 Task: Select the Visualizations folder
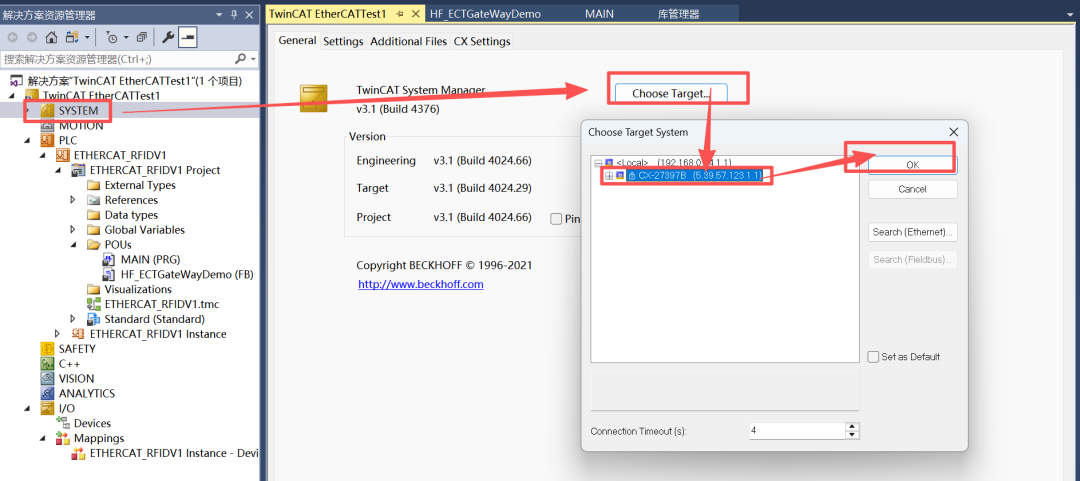tap(129, 289)
